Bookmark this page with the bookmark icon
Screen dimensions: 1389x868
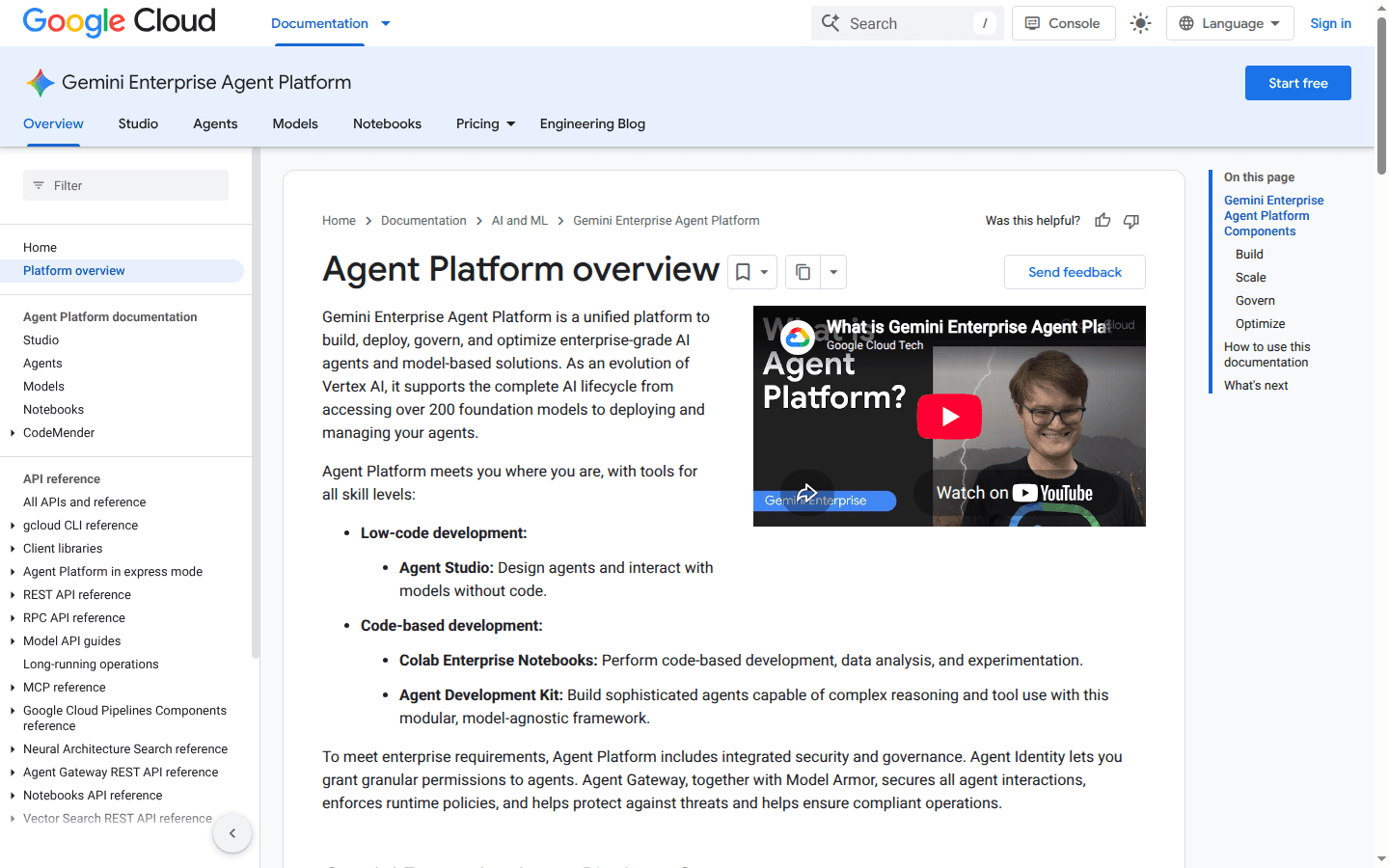pos(743,272)
